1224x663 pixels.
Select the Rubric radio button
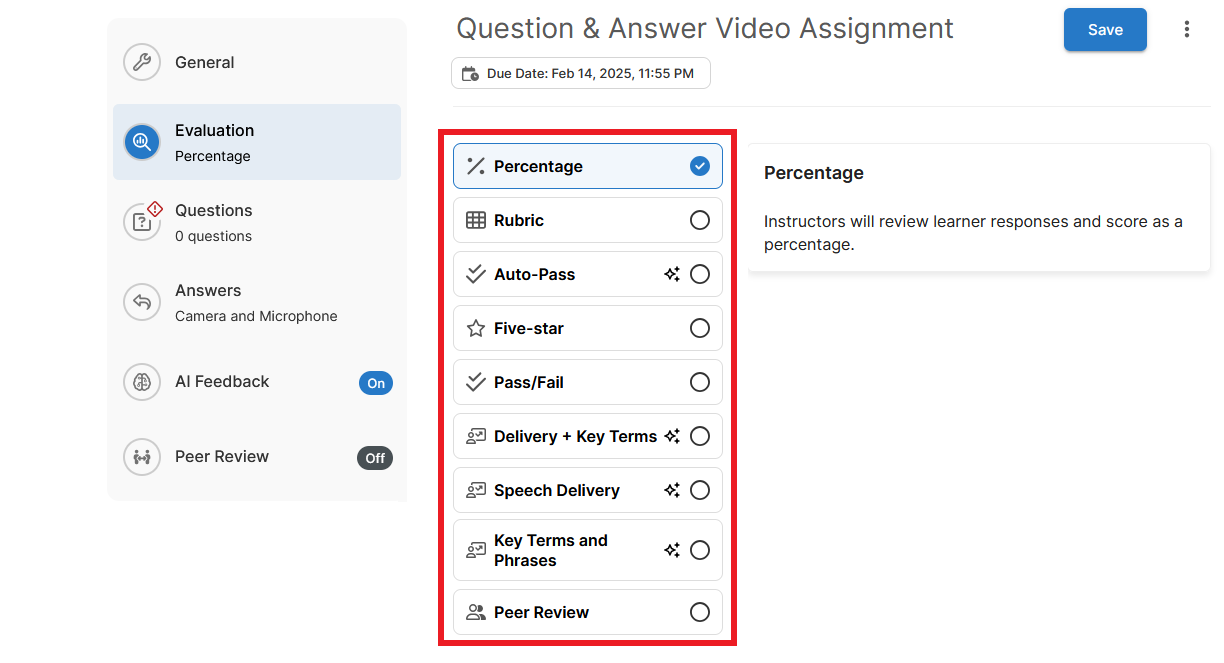(x=700, y=220)
